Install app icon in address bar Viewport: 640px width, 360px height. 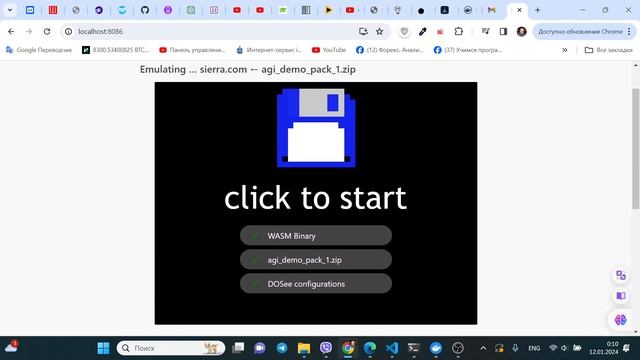363,31
